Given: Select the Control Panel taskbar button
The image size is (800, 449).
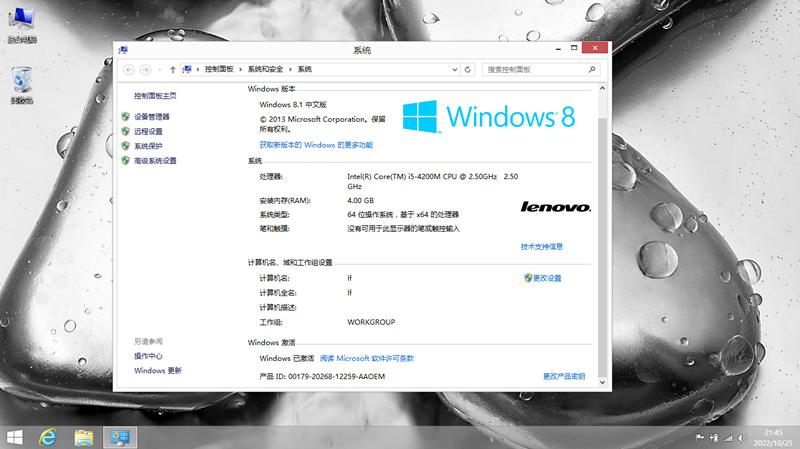Looking at the screenshot, I should tap(120, 437).
